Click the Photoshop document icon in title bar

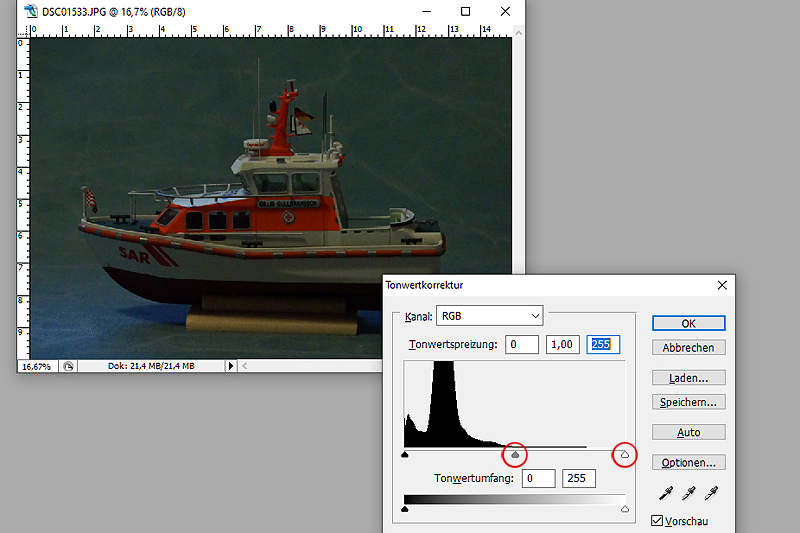(x=31, y=11)
